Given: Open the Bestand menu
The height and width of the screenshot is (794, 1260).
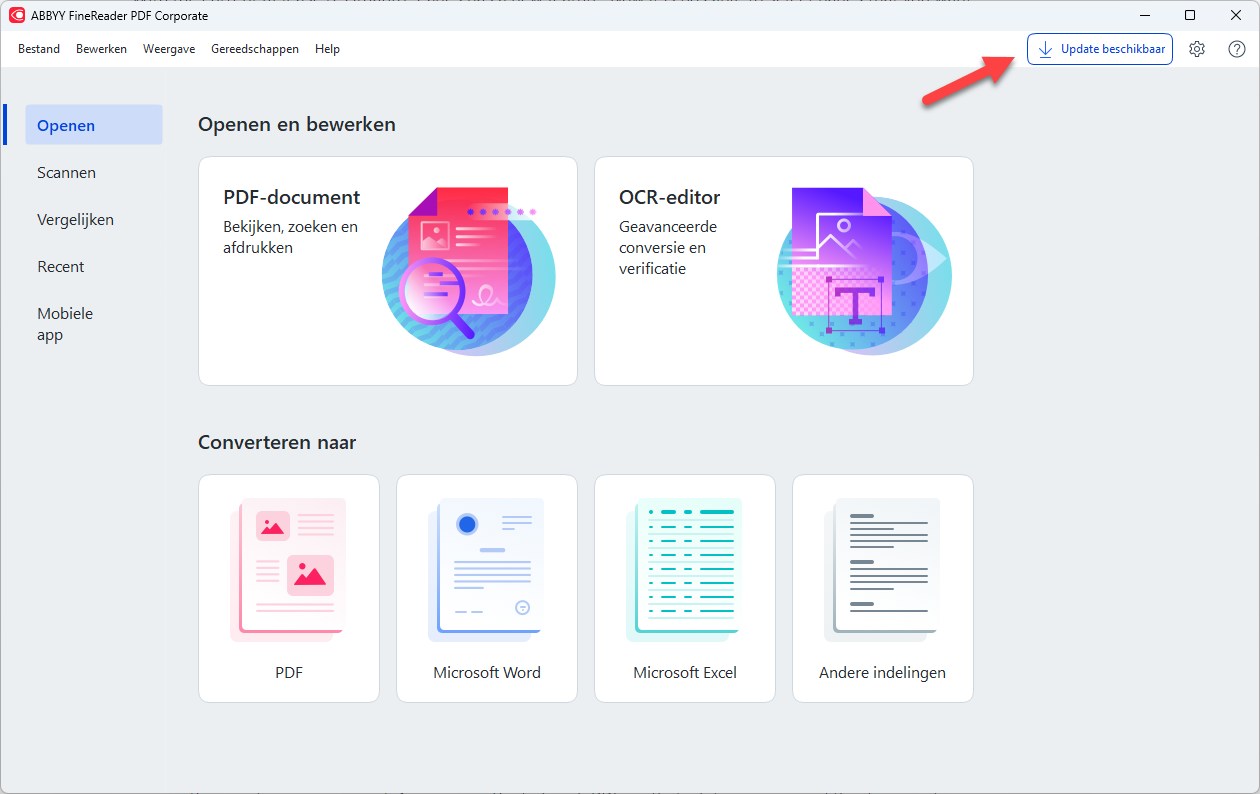Looking at the screenshot, I should point(39,49).
